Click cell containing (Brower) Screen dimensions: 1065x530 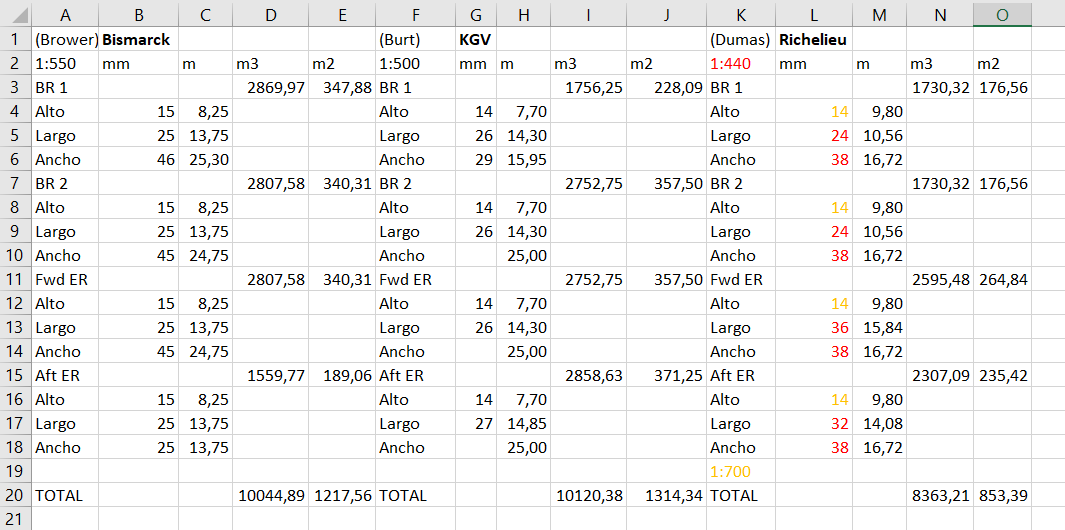[x=66, y=40]
